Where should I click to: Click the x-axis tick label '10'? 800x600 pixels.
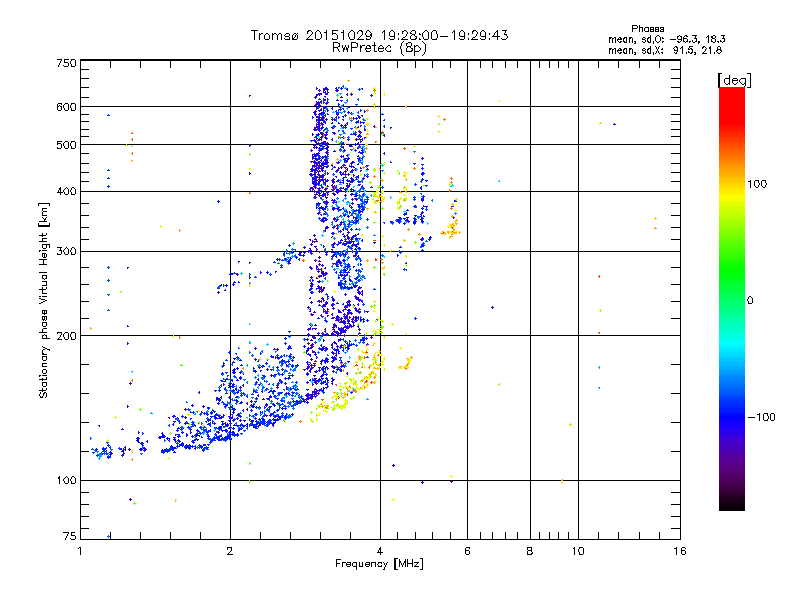(578, 552)
